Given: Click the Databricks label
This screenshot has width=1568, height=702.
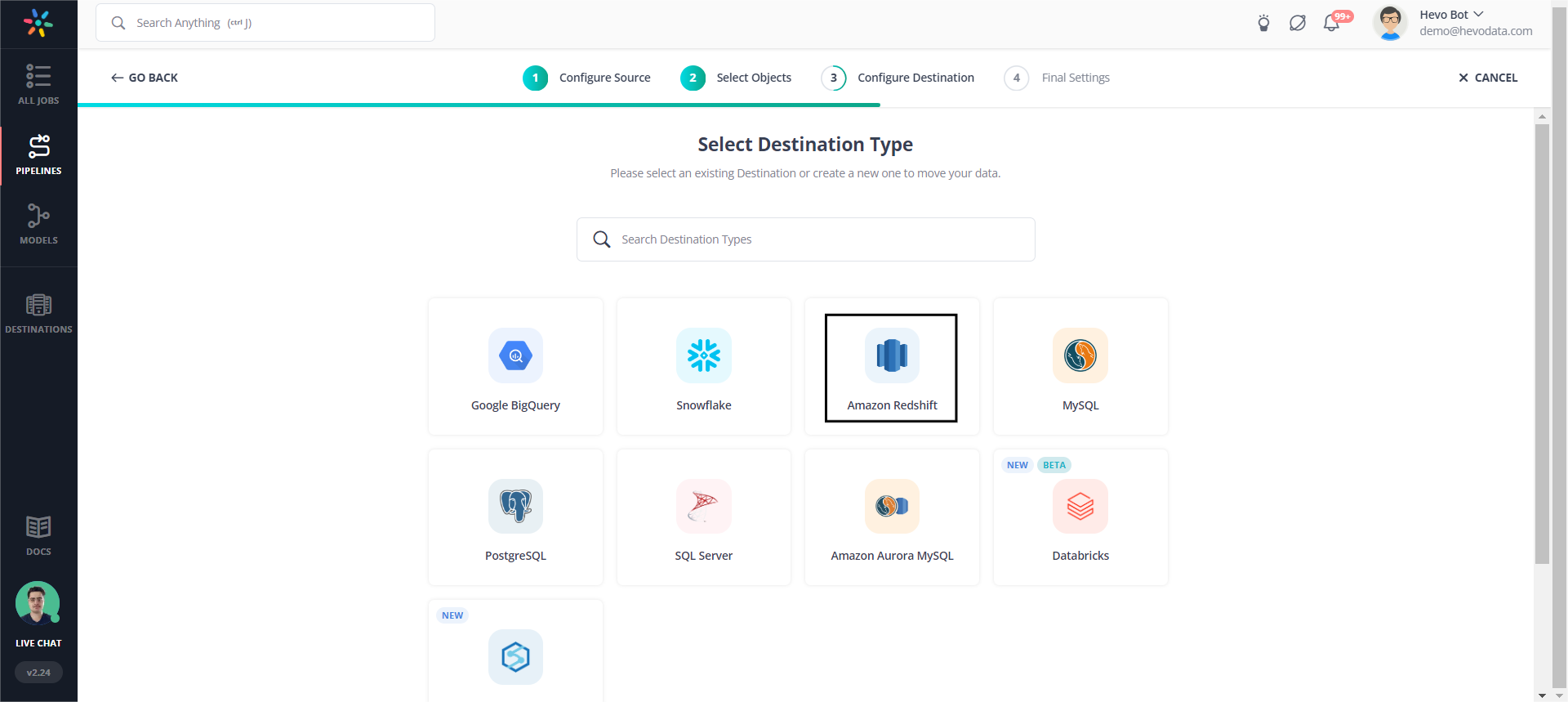Looking at the screenshot, I should [x=1080, y=556].
